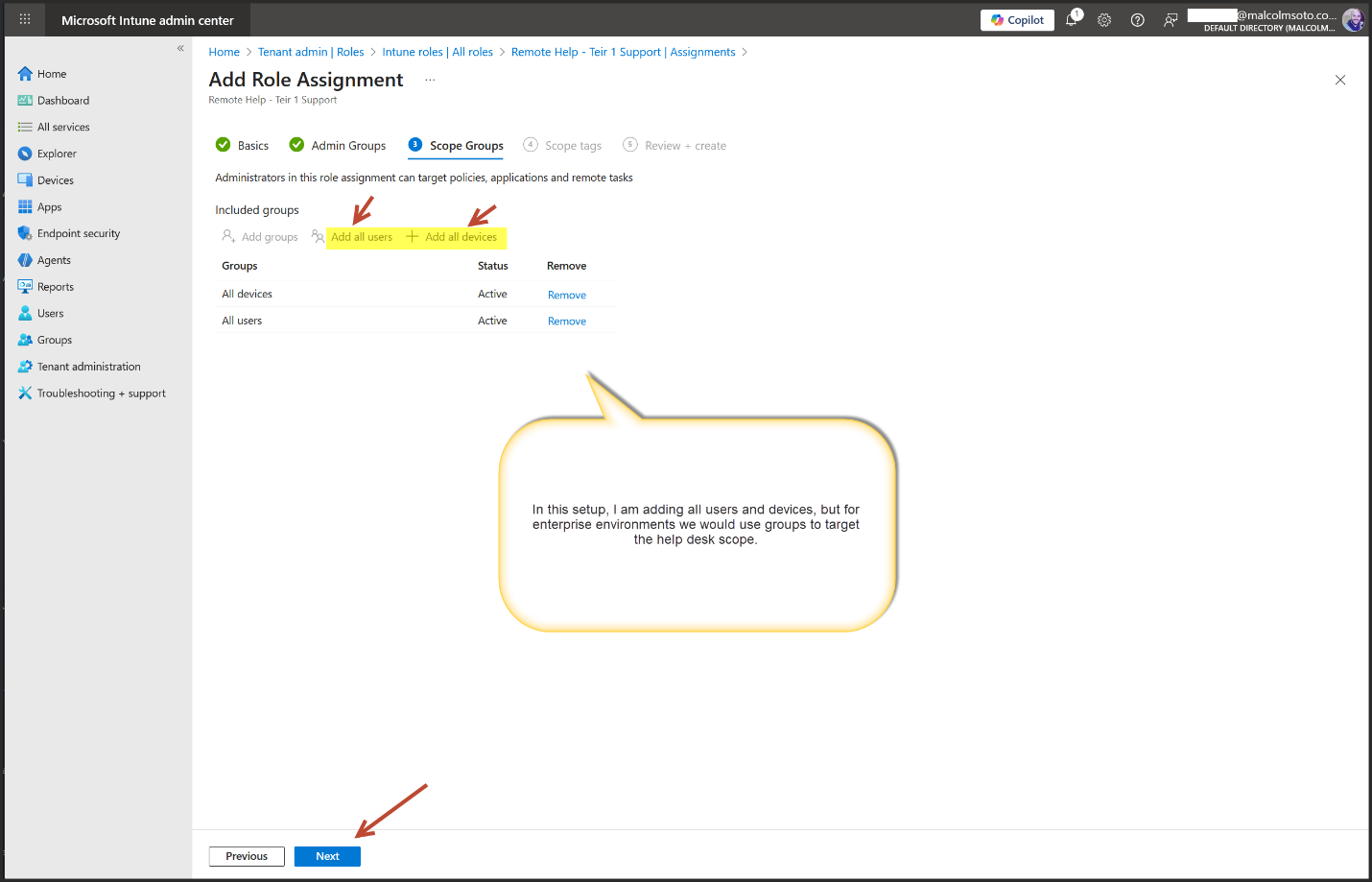Open Endpoint security in sidebar

pos(79,233)
